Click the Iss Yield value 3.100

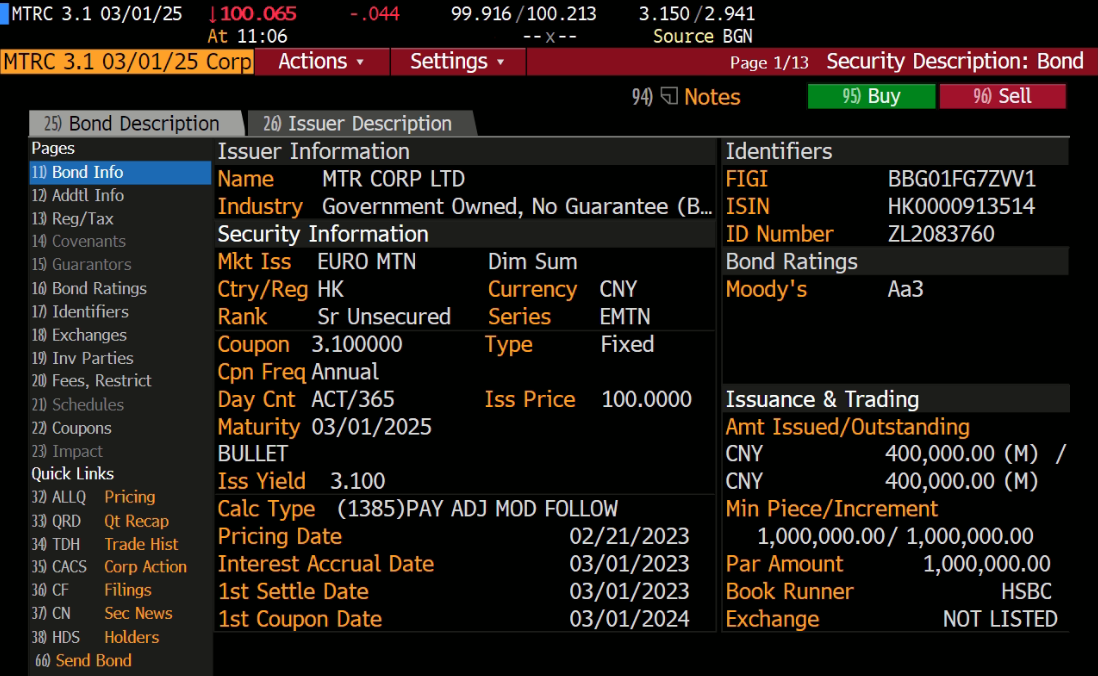click(357, 482)
